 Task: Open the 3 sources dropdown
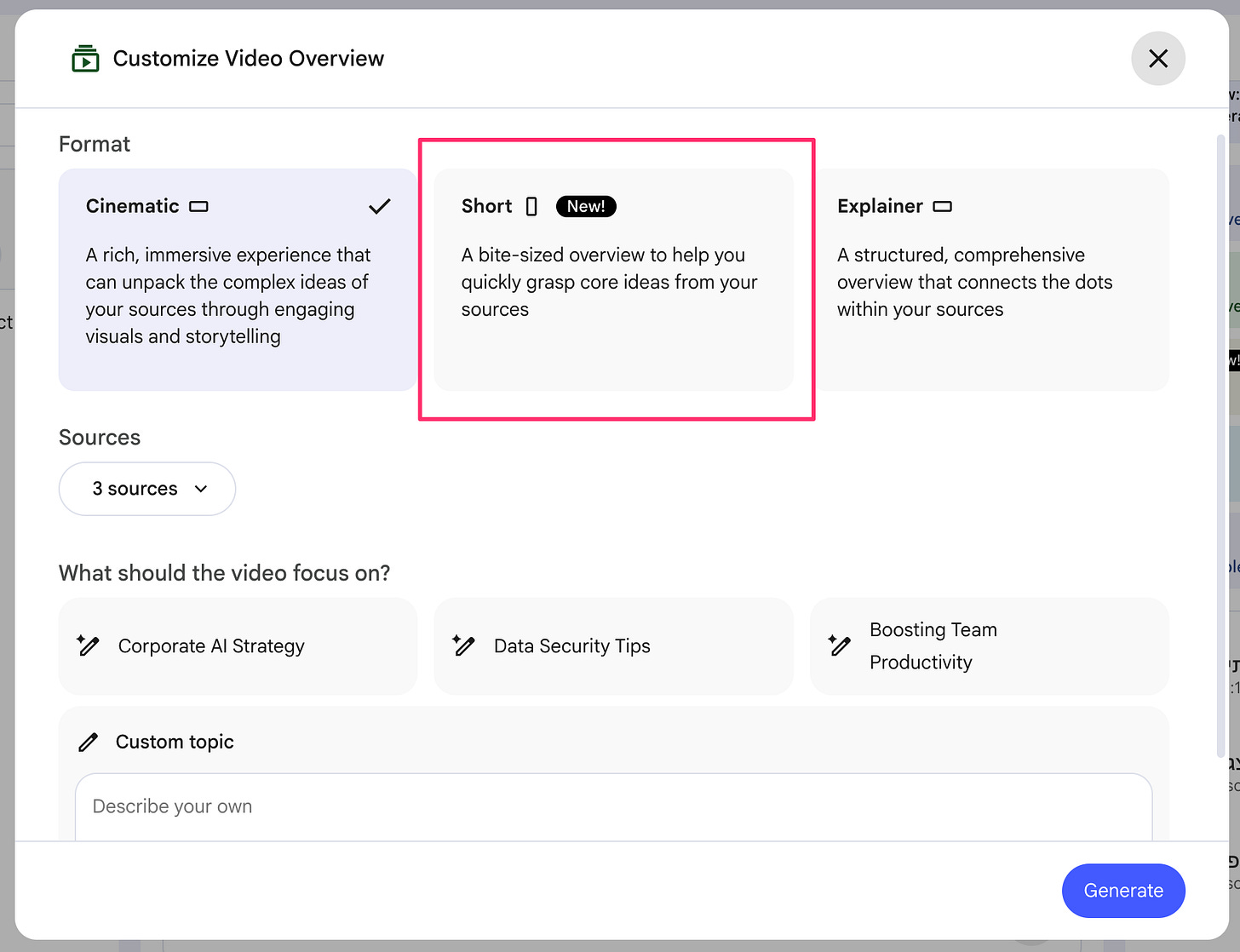tap(147, 489)
